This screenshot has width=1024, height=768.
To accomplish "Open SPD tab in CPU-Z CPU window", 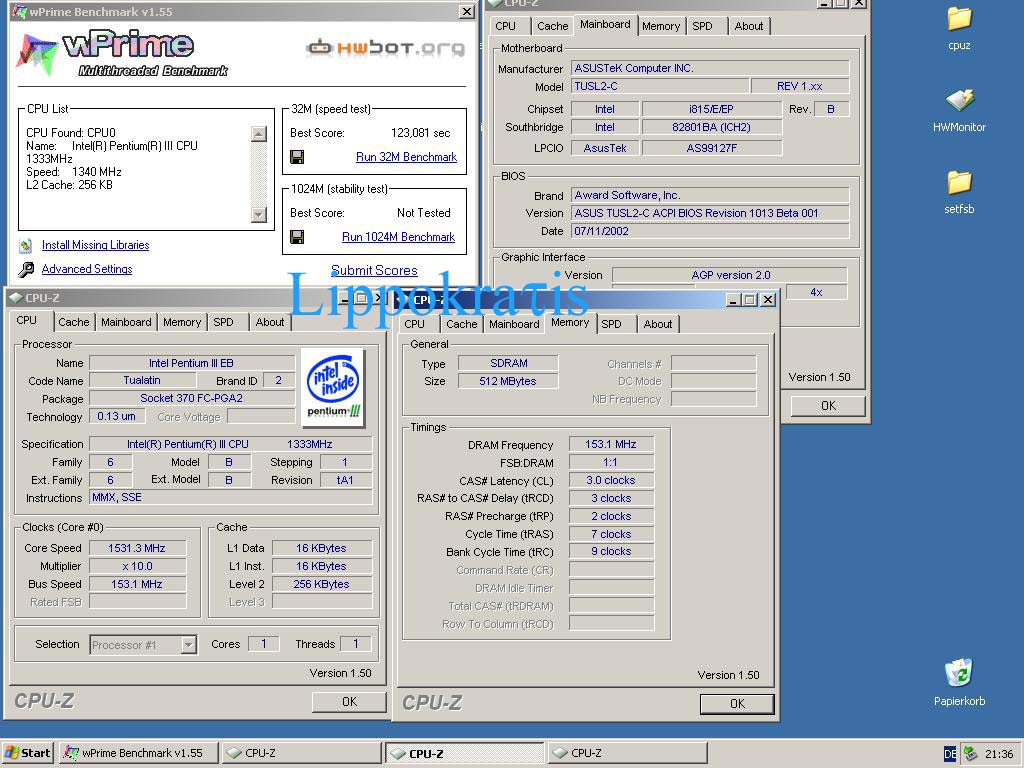I will [x=223, y=322].
